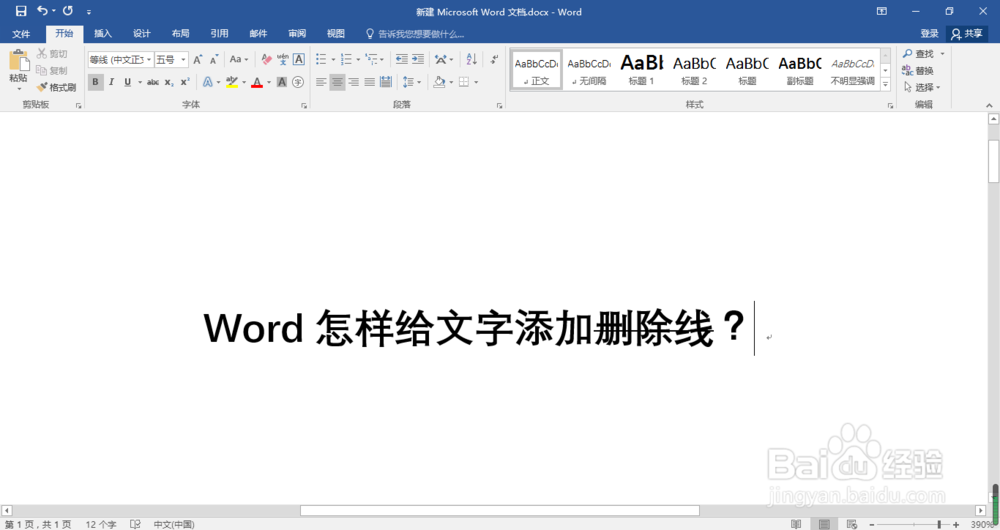1000x530 pixels.
Task: Open the change case Aa dropdown
Action: (239, 59)
